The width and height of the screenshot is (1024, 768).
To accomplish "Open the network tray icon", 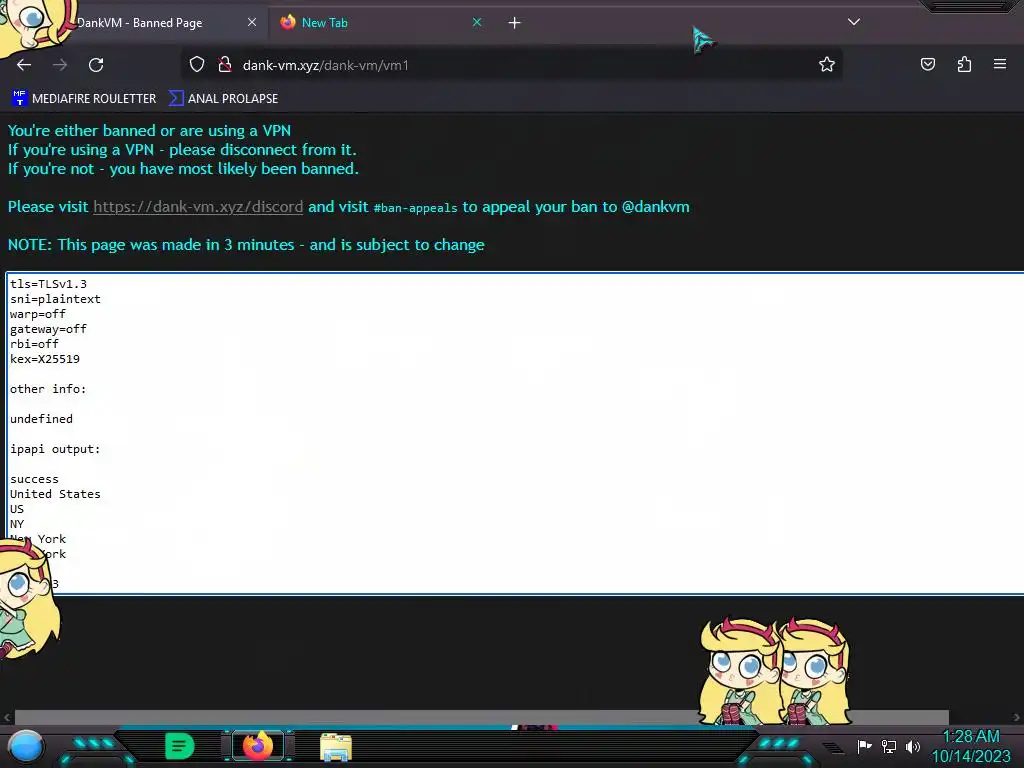I will click(889, 746).
